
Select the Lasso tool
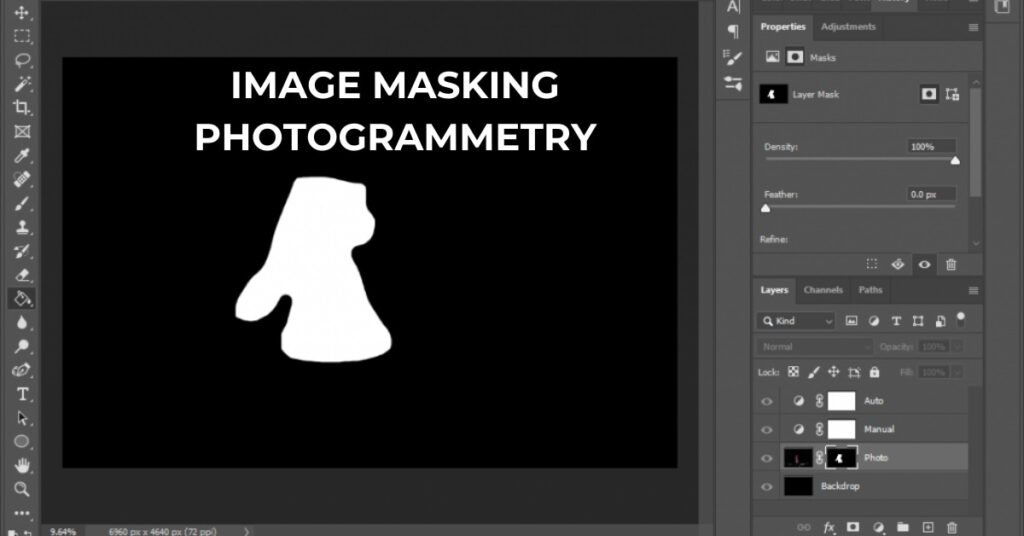point(22,60)
